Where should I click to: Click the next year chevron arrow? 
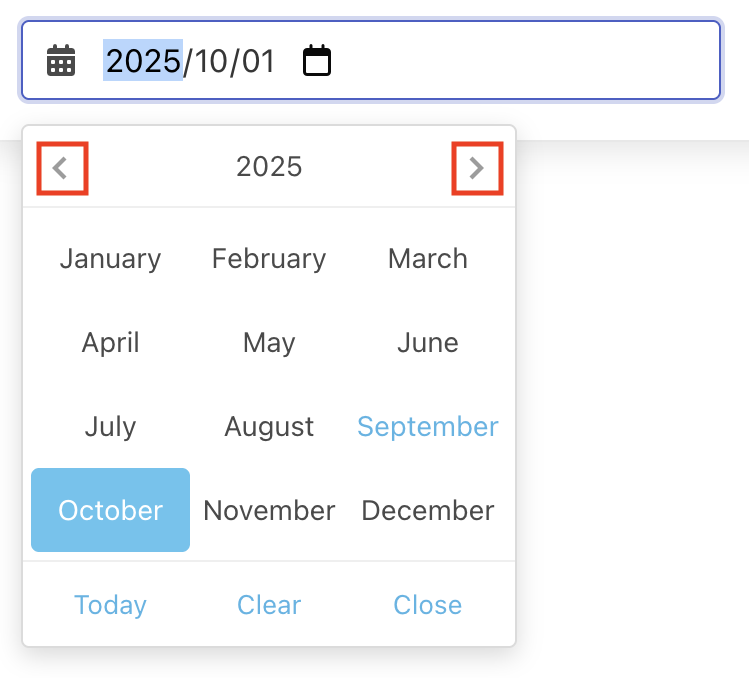coord(477,168)
